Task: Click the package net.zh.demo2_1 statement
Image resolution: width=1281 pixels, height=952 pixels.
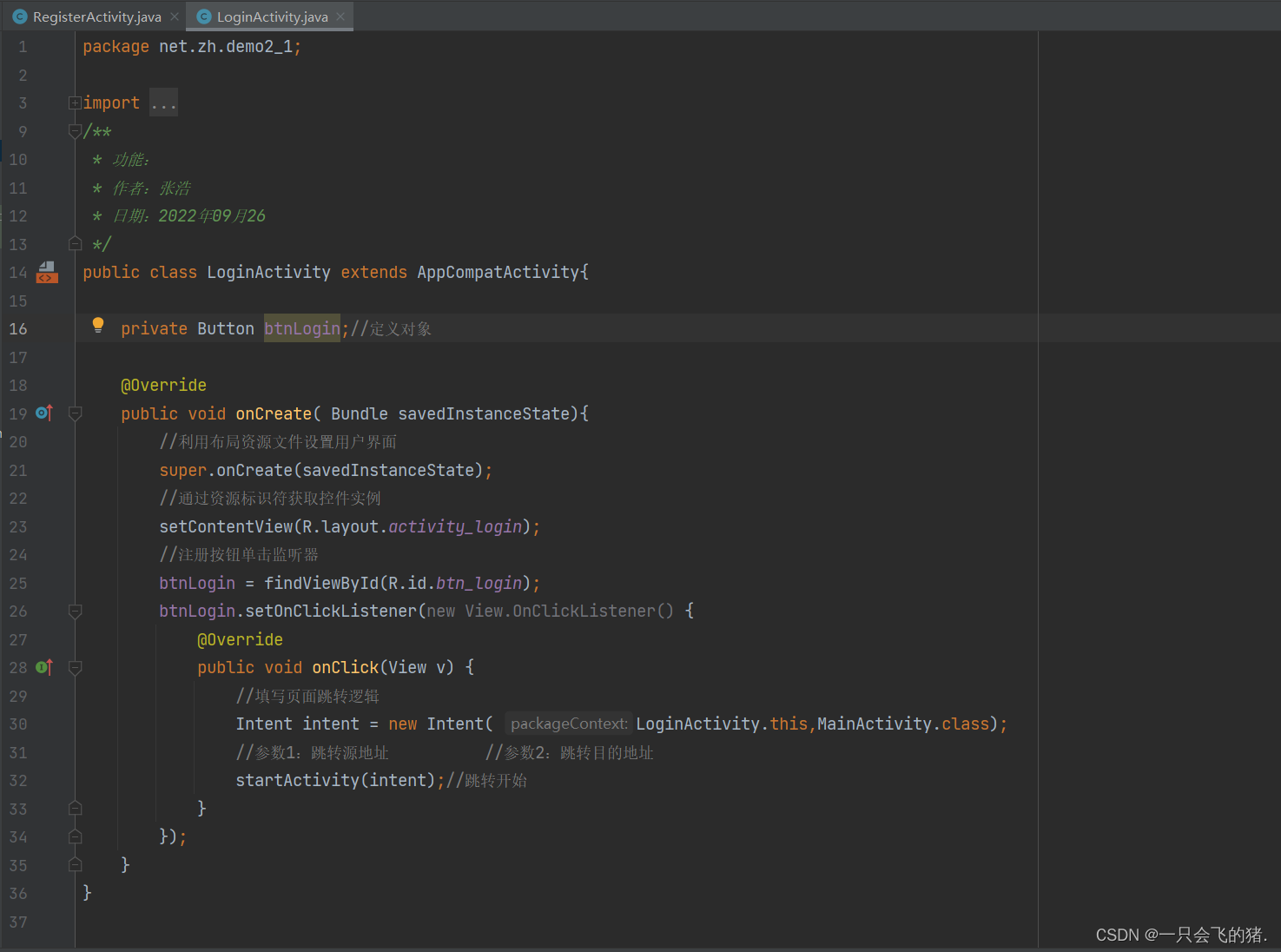Action: pyautogui.click(x=192, y=47)
